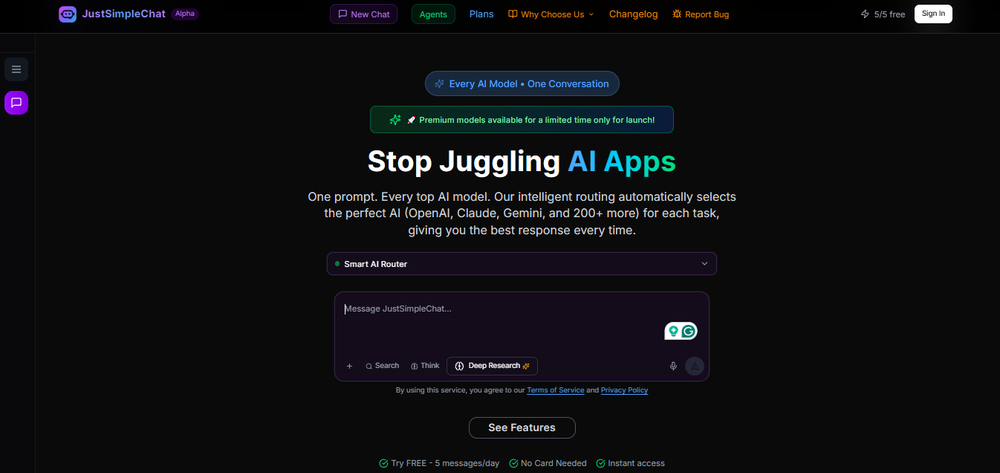
Task: Toggle Search mode in message box
Action: point(382,366)
